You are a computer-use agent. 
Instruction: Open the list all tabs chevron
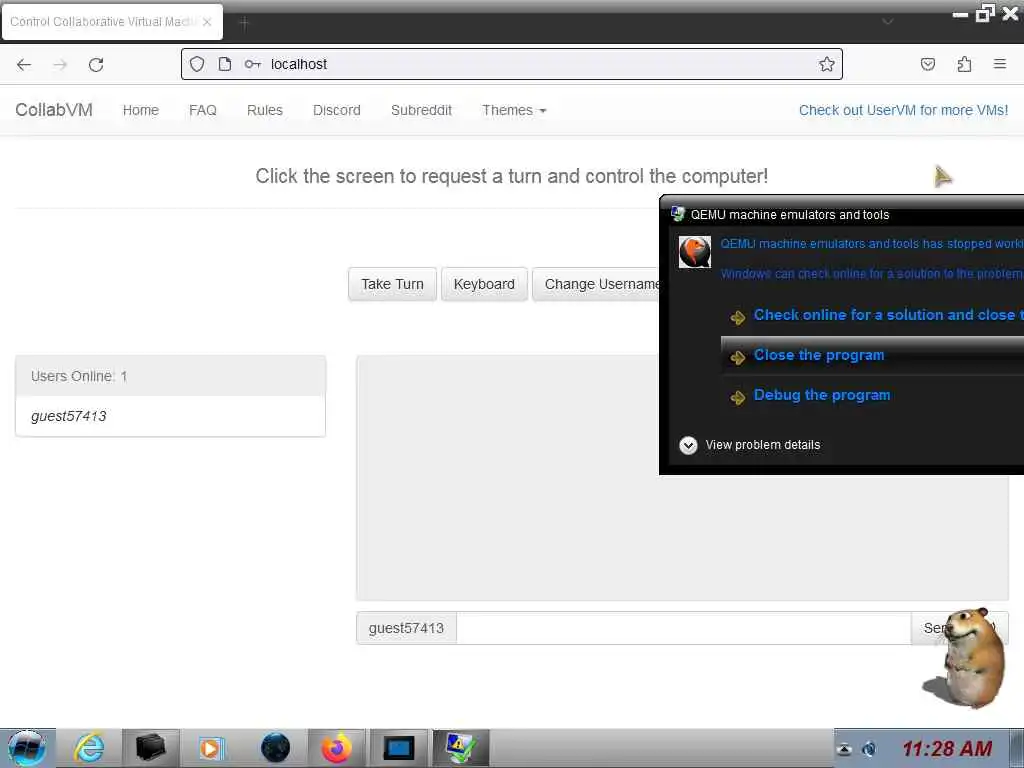[888, 22]
